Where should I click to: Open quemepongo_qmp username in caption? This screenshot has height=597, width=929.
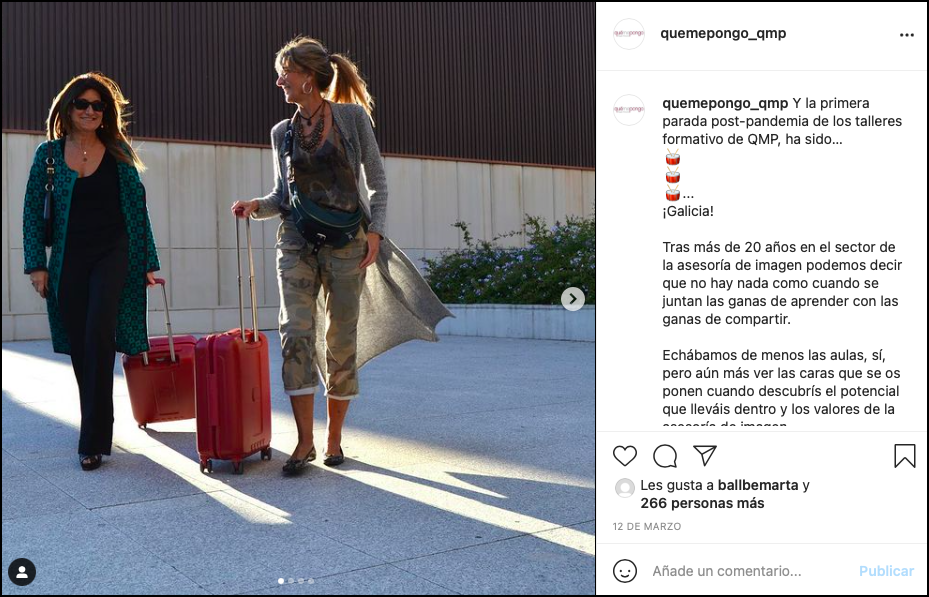pos(725,103)
